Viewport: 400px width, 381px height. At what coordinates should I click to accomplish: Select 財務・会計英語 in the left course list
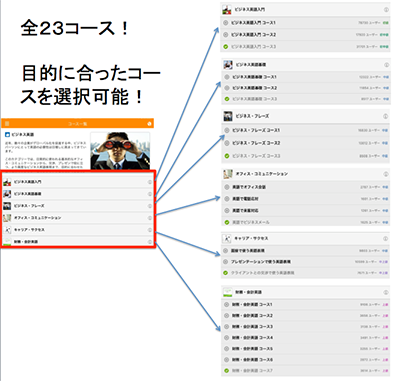[x=78, y=242]
